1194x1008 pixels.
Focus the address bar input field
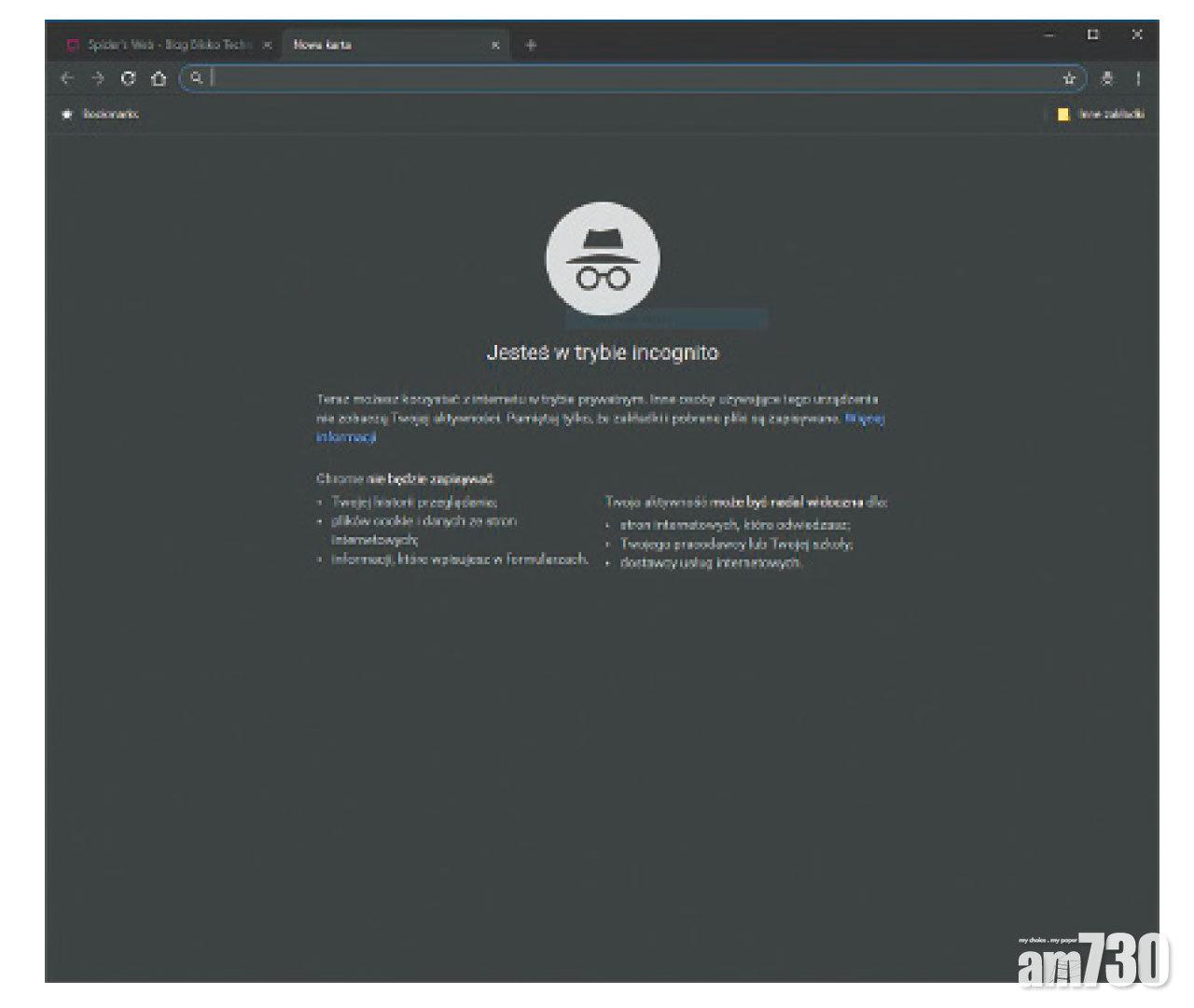click(634, 78)
